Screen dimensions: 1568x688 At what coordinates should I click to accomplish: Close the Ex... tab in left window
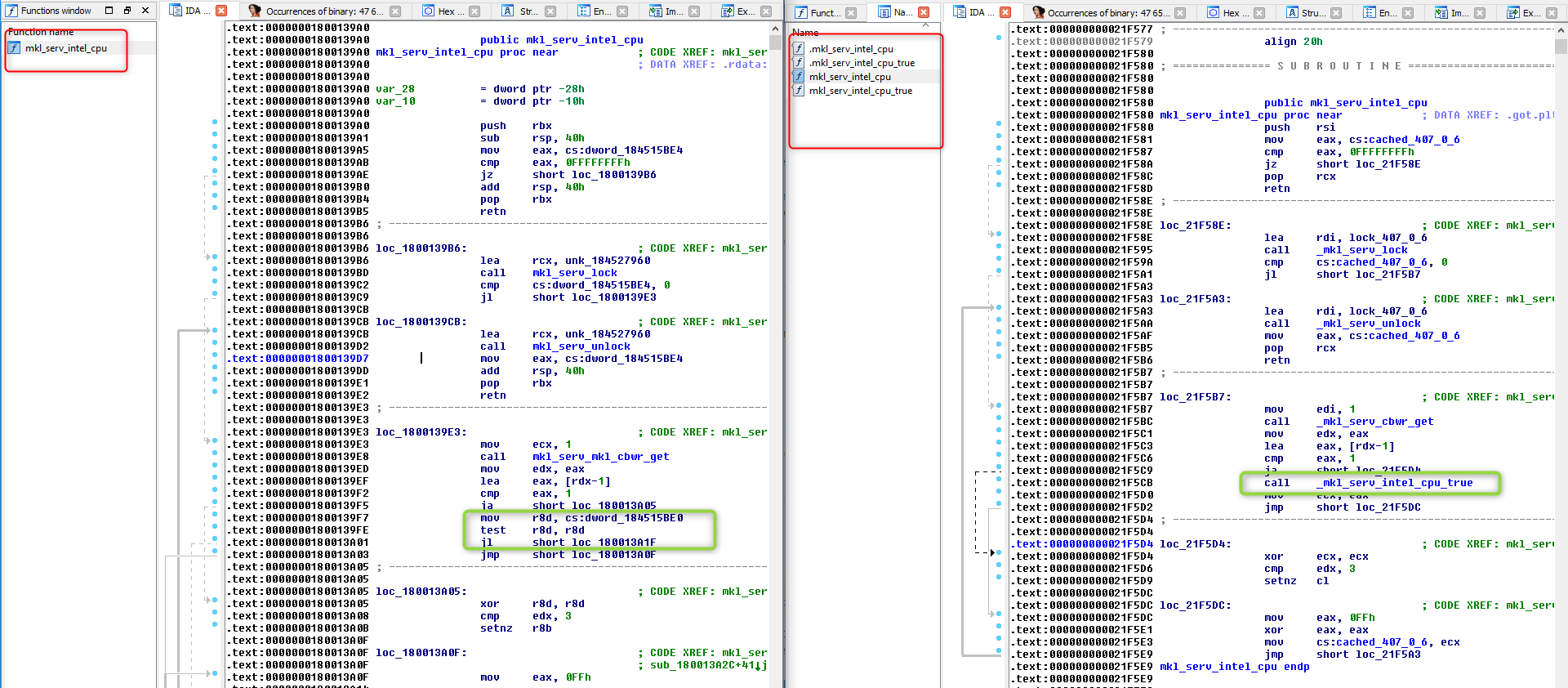(766, 11)
